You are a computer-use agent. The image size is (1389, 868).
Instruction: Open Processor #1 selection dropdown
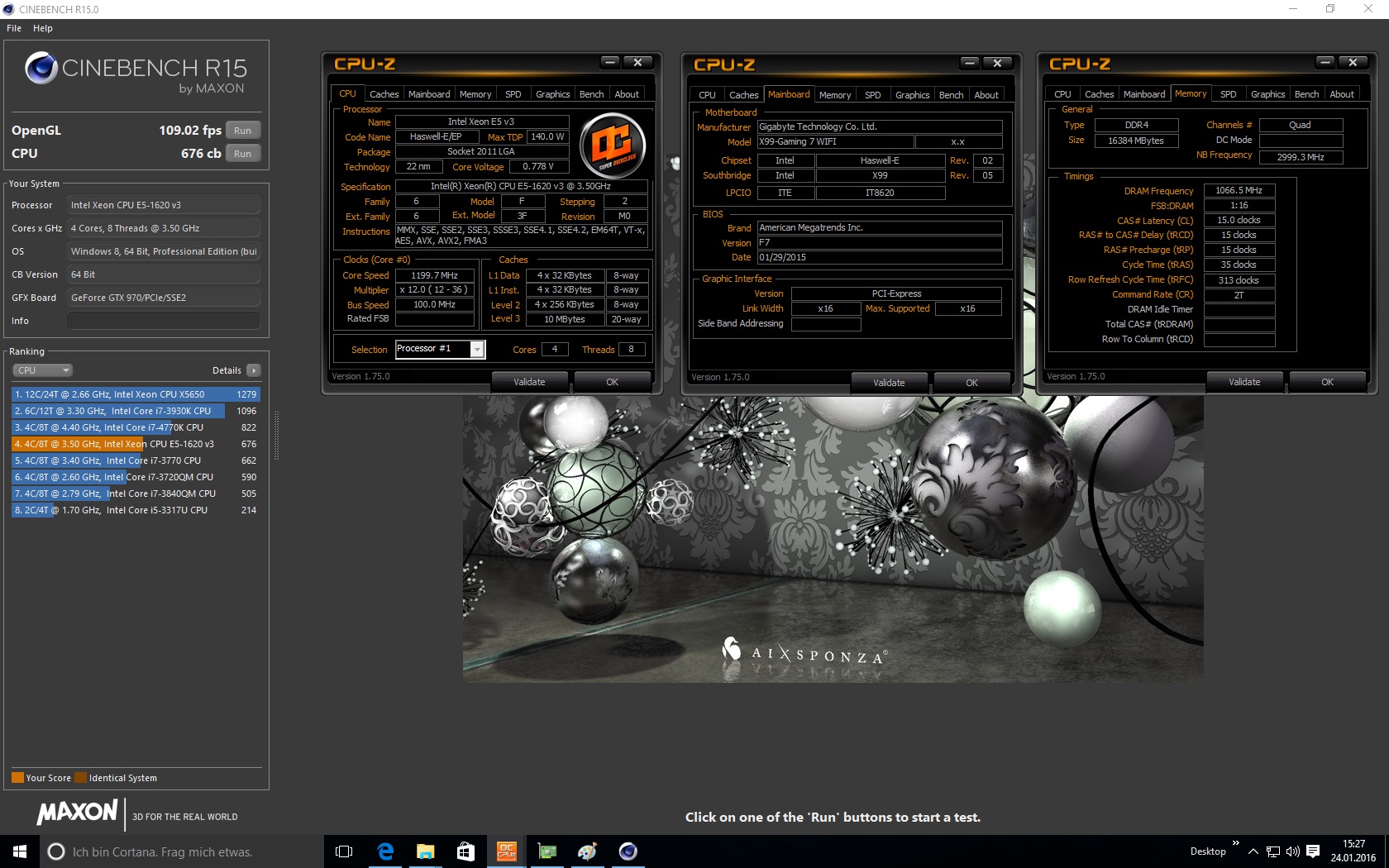(x=477, y=350)
